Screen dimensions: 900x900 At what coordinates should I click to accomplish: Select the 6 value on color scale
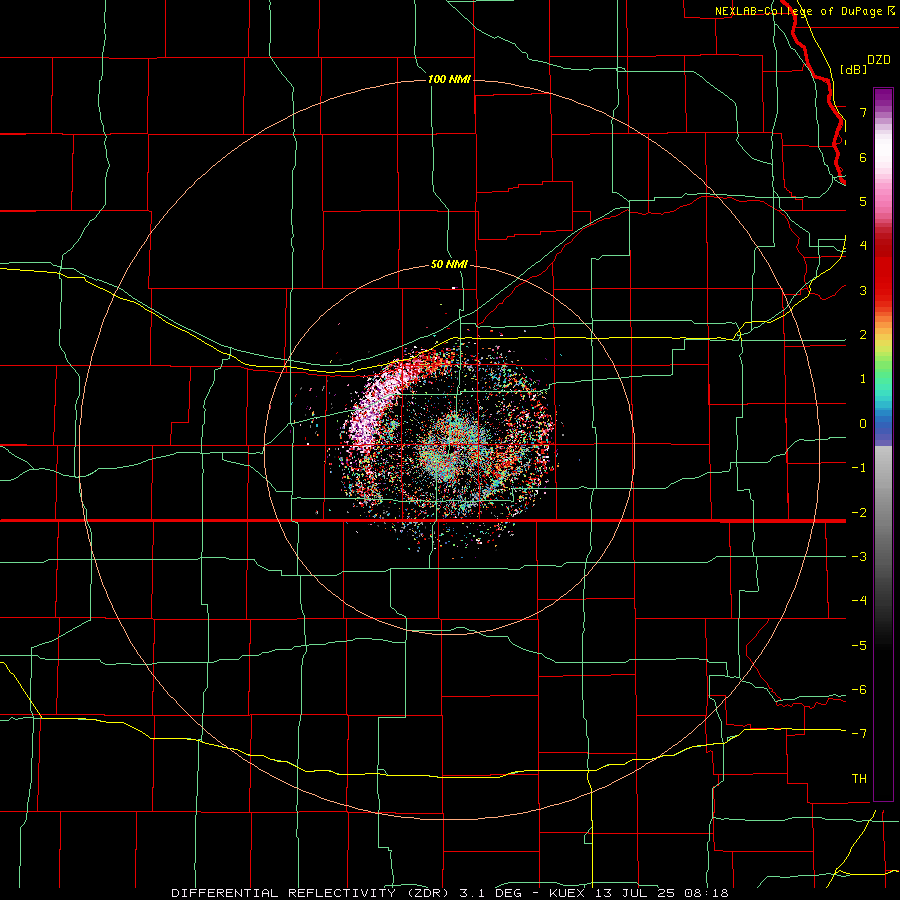pos(863,157)
